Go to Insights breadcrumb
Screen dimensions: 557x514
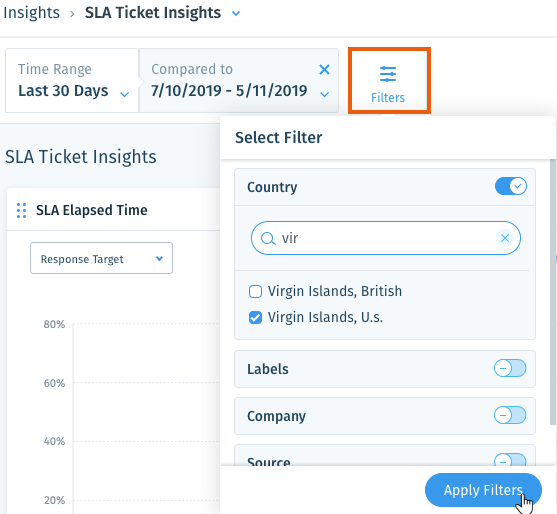point(31,13)
